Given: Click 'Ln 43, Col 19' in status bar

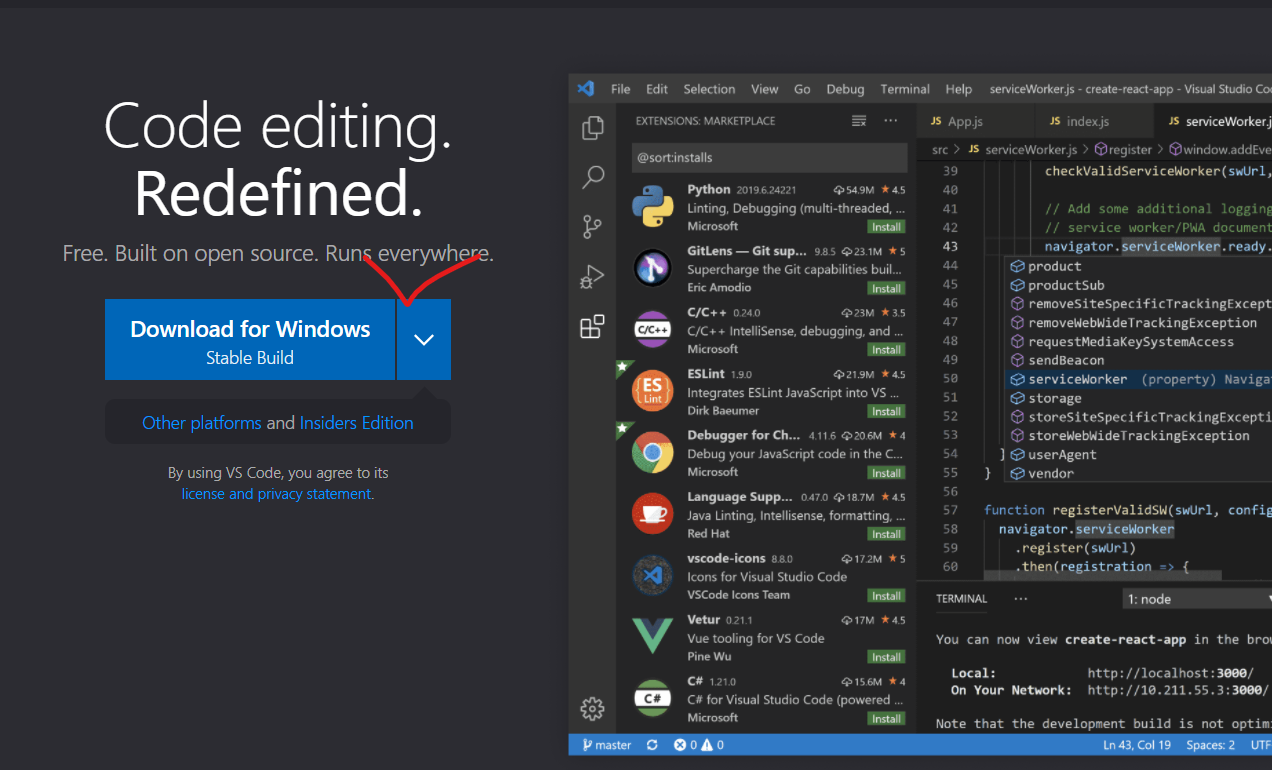Looking at the screenshot, I should click(x=1139, y=745).
